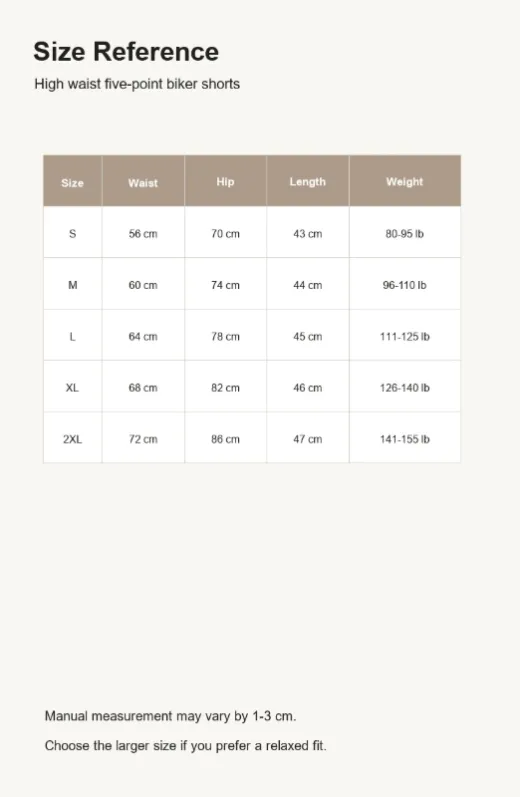Viewport: 520px width, 797px height.
Task: Click the Hip column header
Action: (x=225, y=182)
